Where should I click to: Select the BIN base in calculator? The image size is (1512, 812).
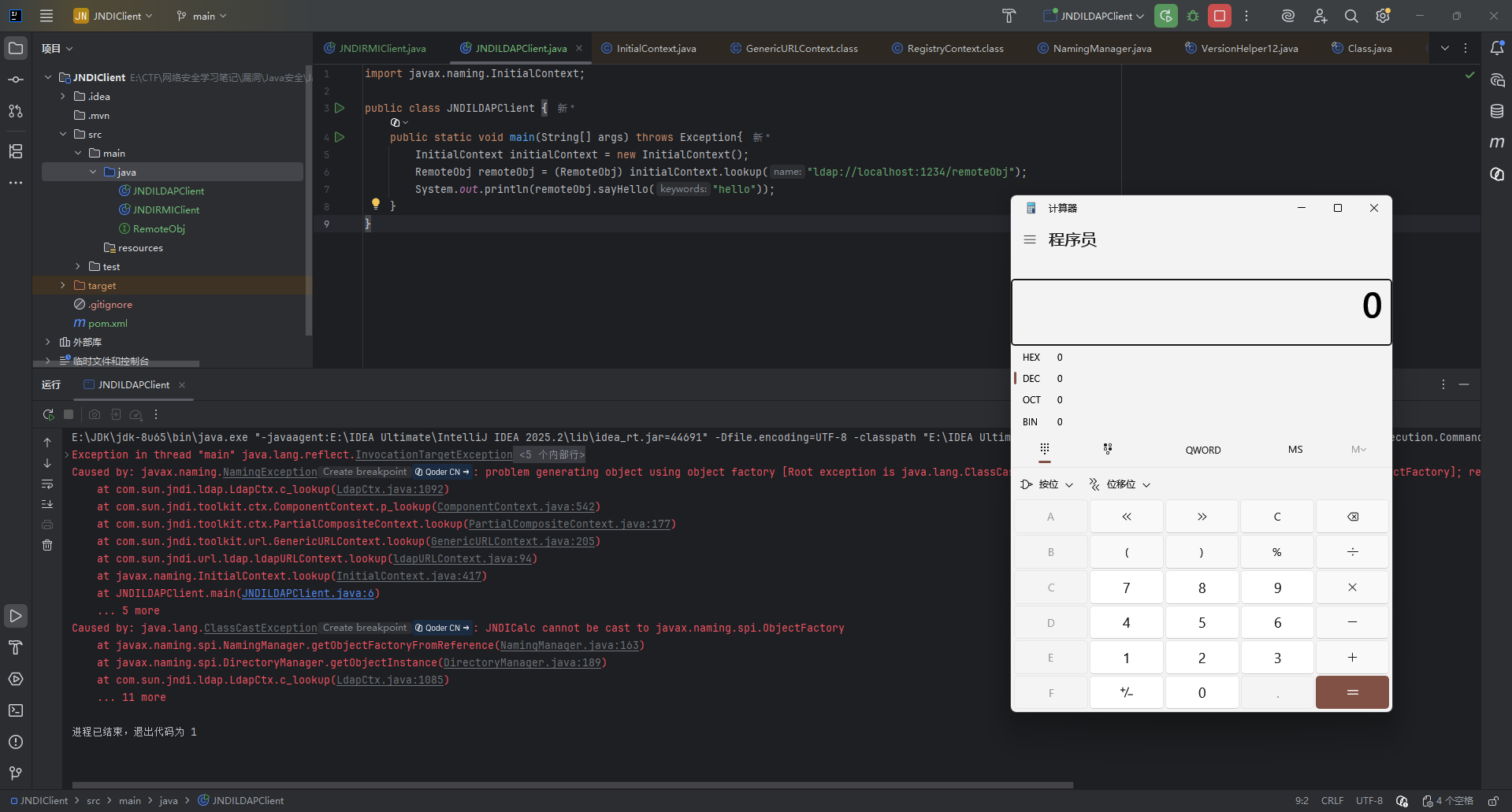click(1201, 421)
